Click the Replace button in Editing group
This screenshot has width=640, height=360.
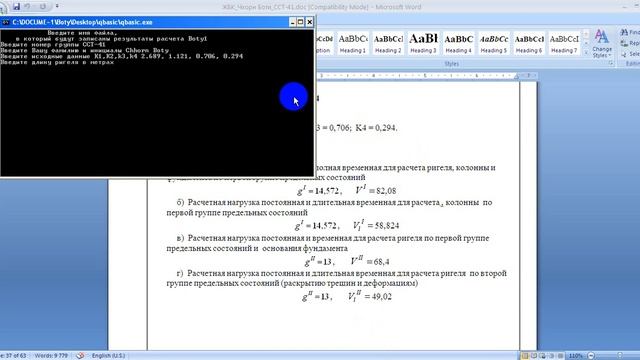[x=629, y=43]
